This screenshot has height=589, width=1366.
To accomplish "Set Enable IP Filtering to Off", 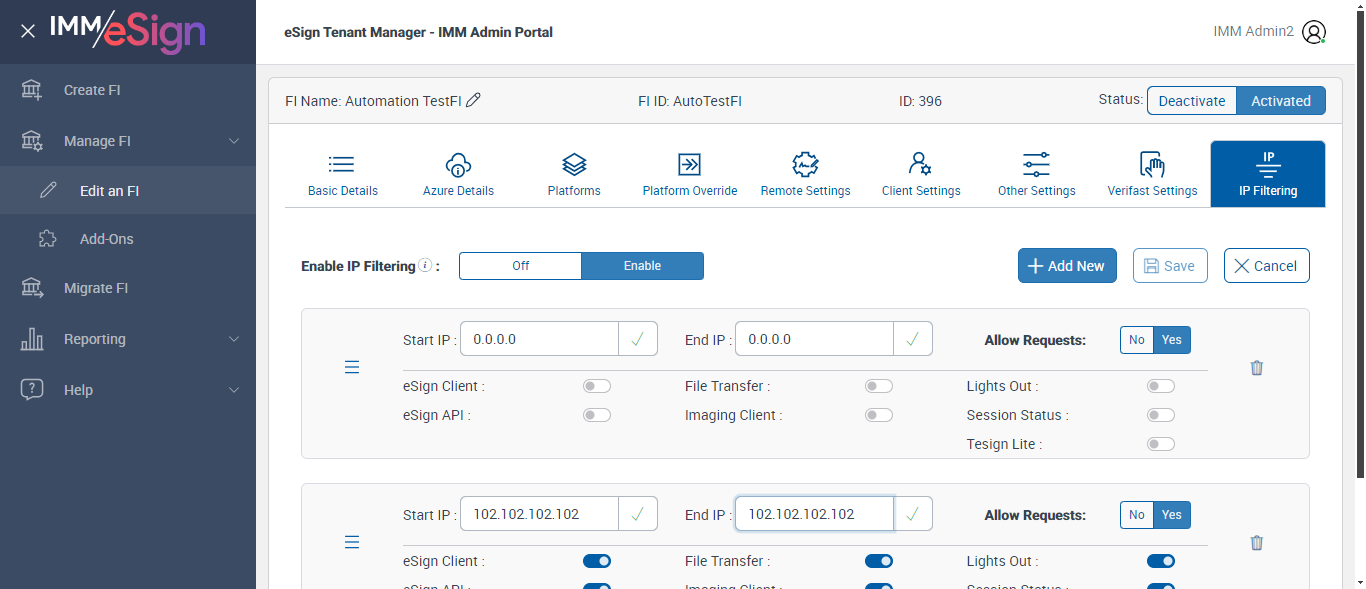I will tap(520, 266).
